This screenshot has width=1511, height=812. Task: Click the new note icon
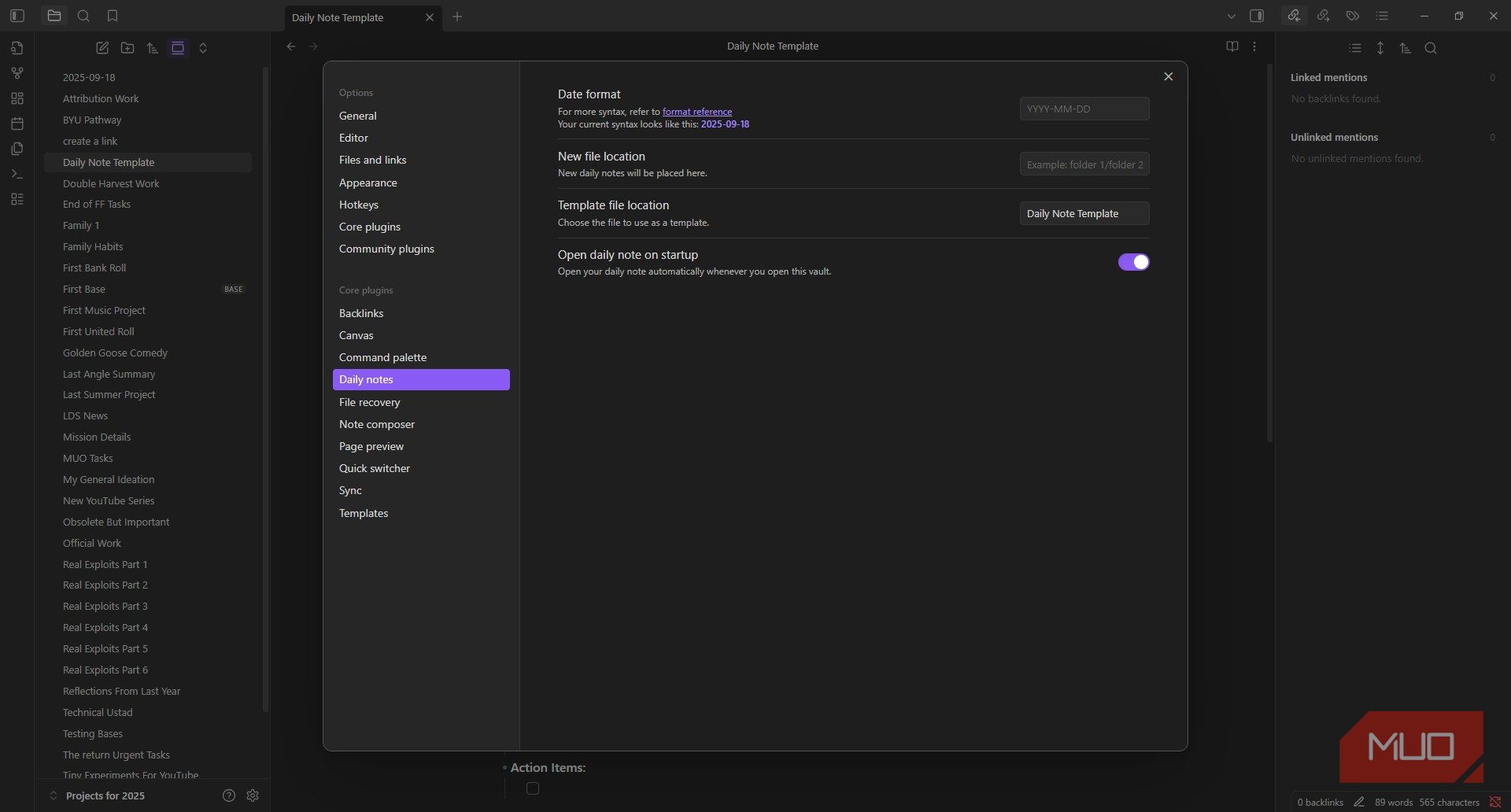point(102,48)
